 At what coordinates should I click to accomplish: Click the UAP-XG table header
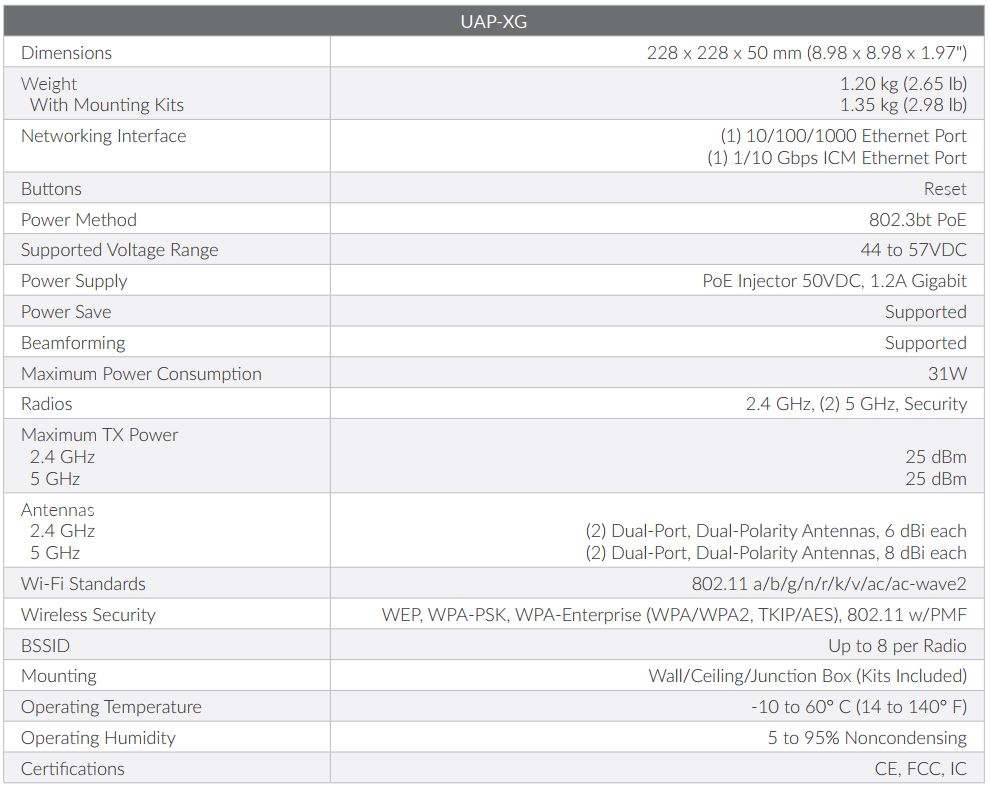(494, 21)
